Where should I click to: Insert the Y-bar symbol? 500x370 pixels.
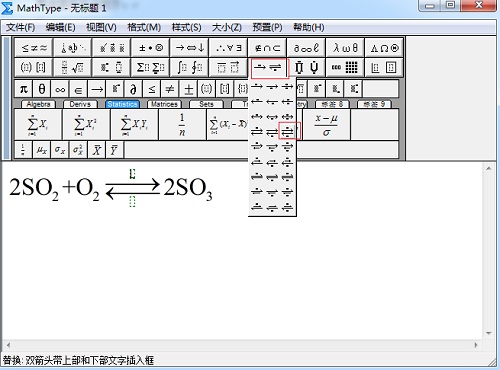tap(115, 150)
